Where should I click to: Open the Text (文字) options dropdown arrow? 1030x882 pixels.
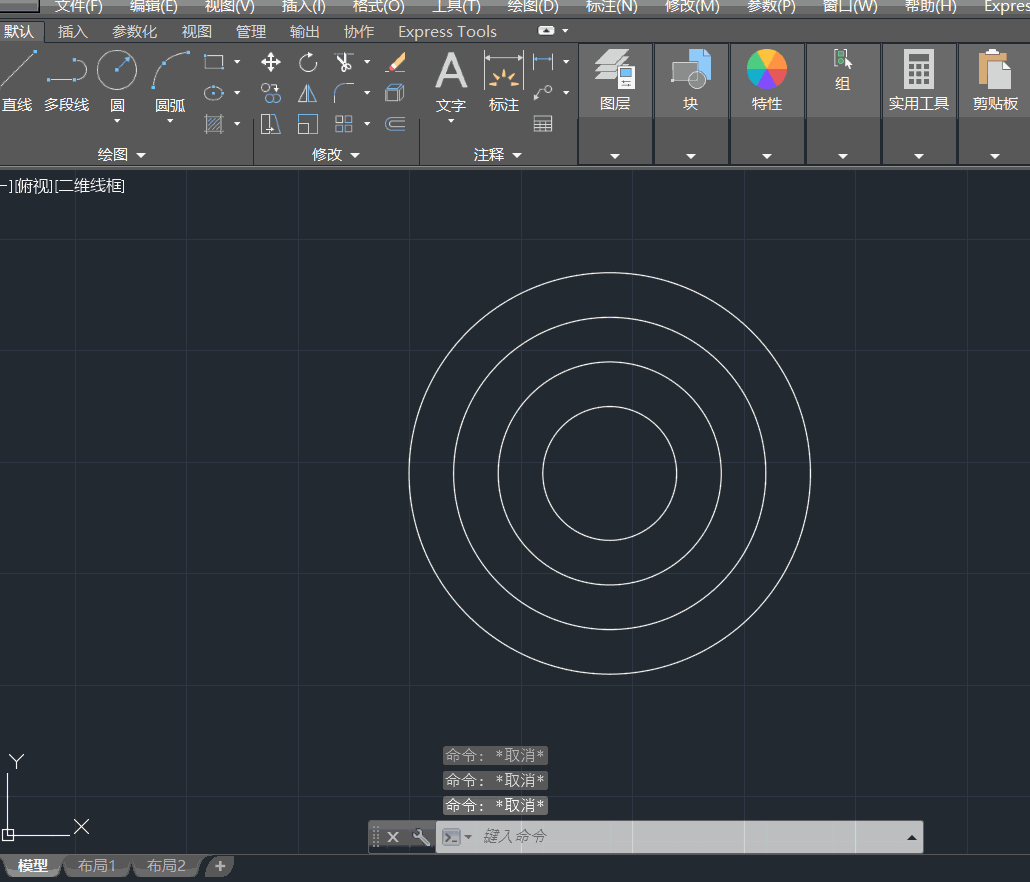coord(451,121)
